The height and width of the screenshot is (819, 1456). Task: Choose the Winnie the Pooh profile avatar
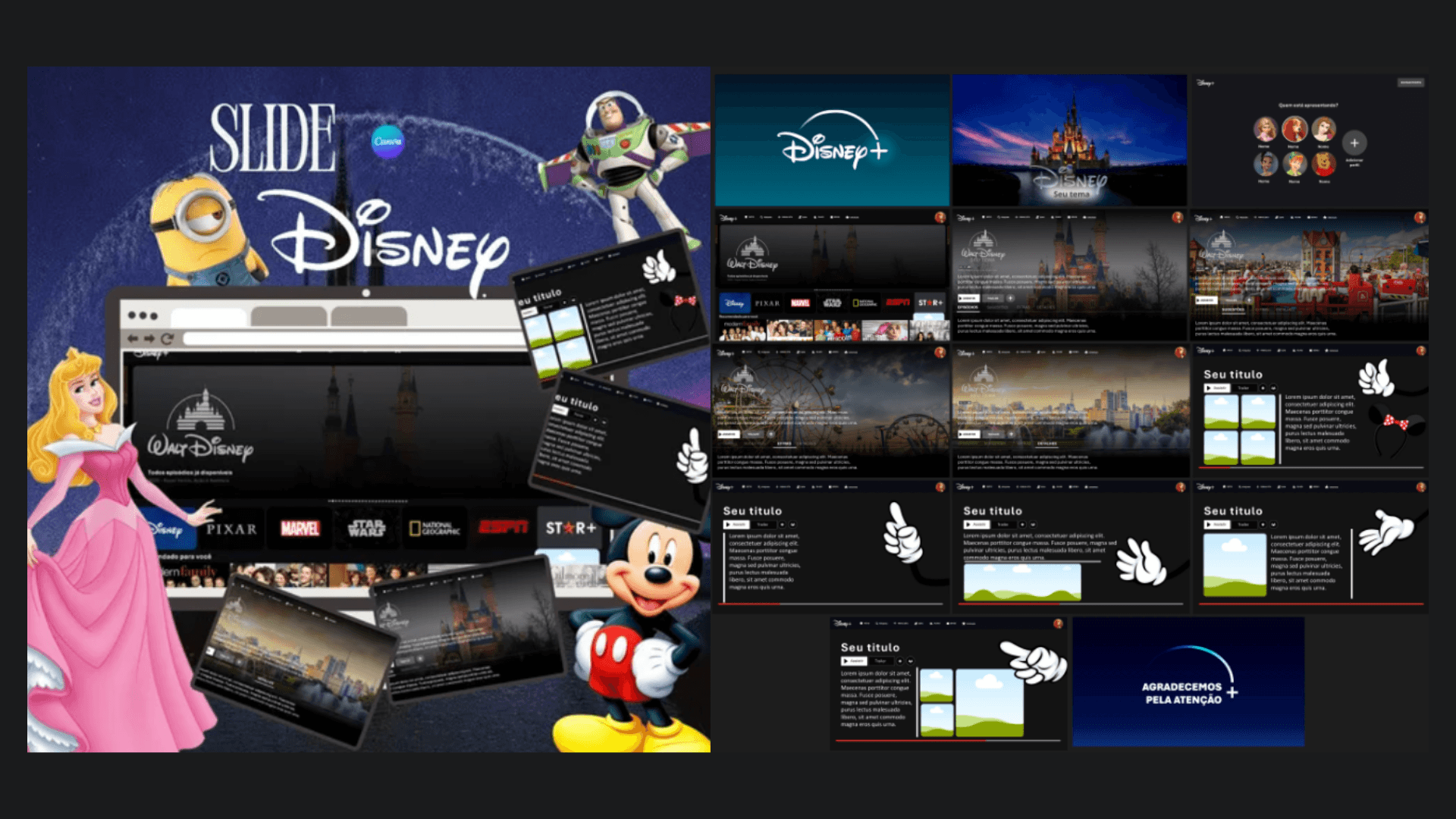[x=1324, y=164]
